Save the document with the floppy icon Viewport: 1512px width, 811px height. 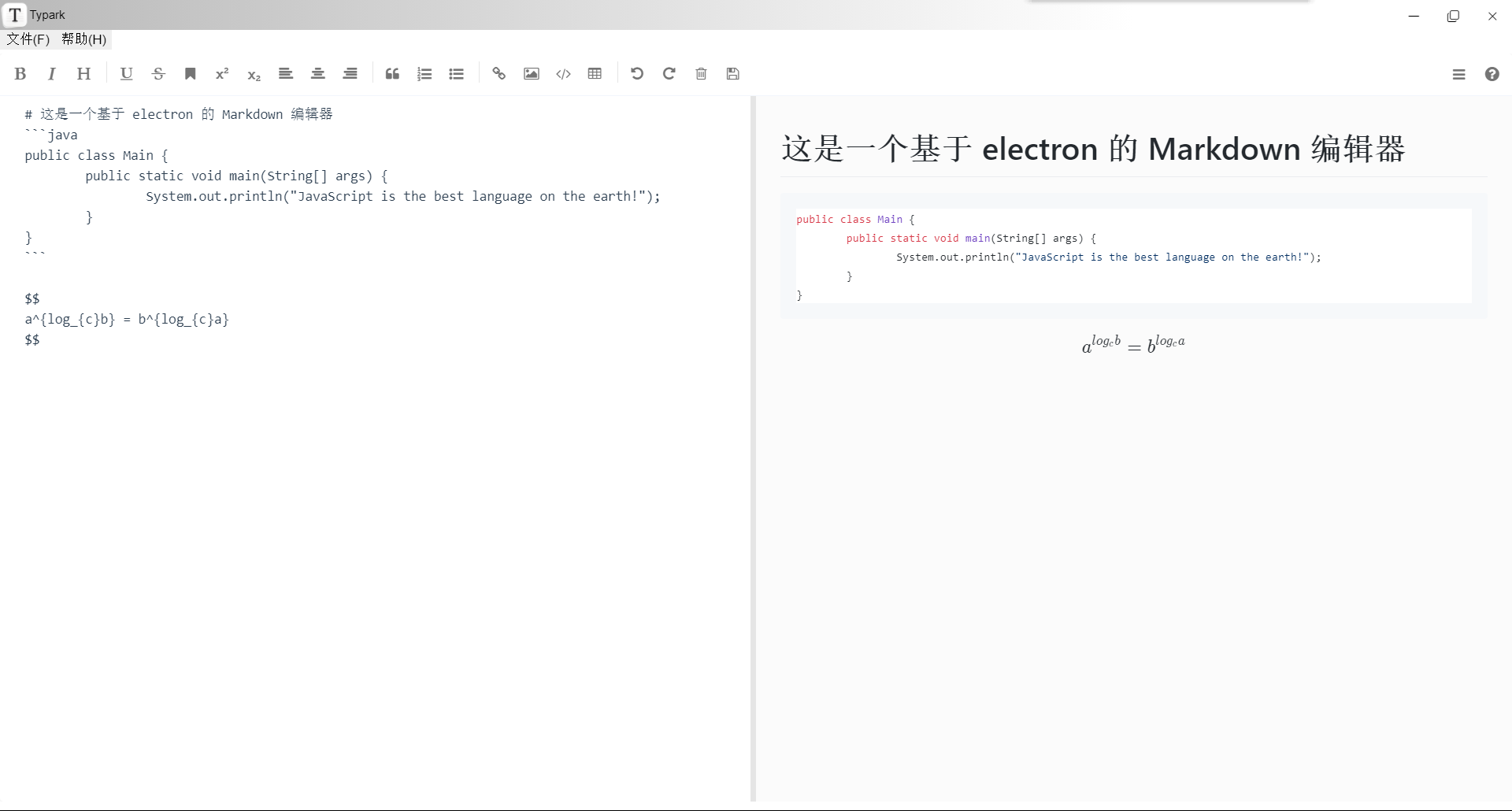(733, 74)
